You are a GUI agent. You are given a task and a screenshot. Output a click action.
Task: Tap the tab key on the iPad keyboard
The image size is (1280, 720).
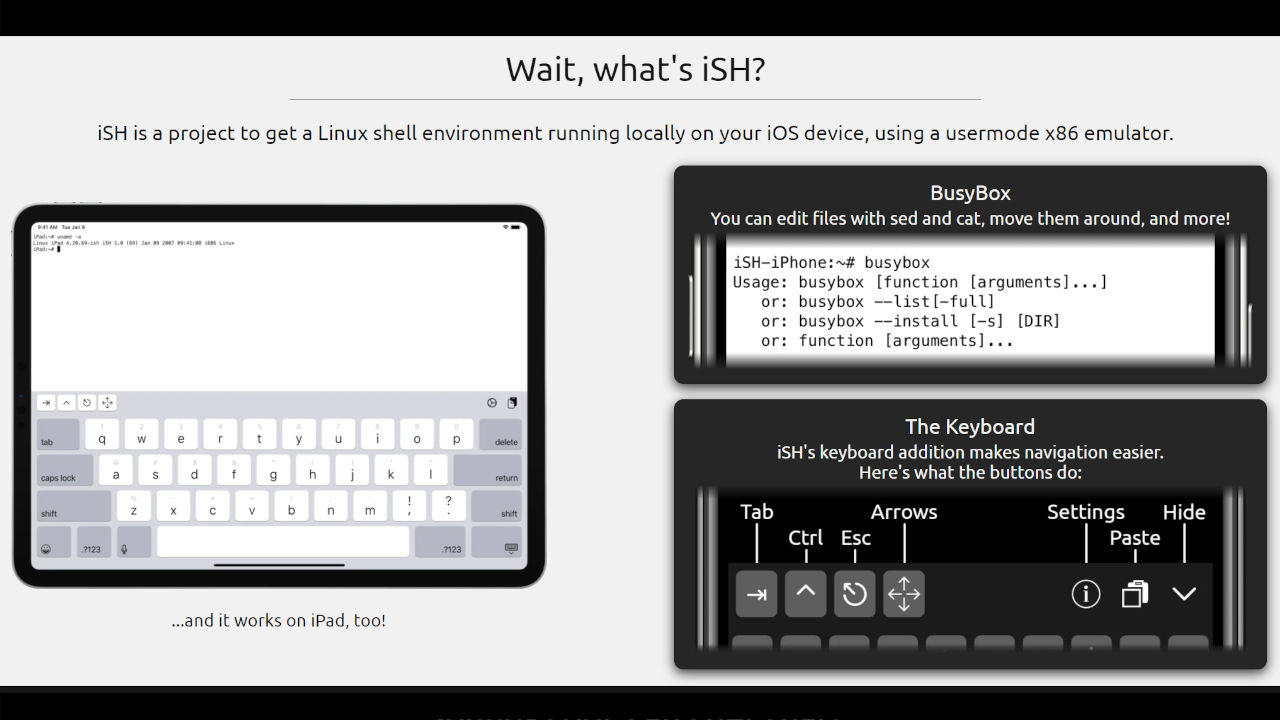(58, 434)
